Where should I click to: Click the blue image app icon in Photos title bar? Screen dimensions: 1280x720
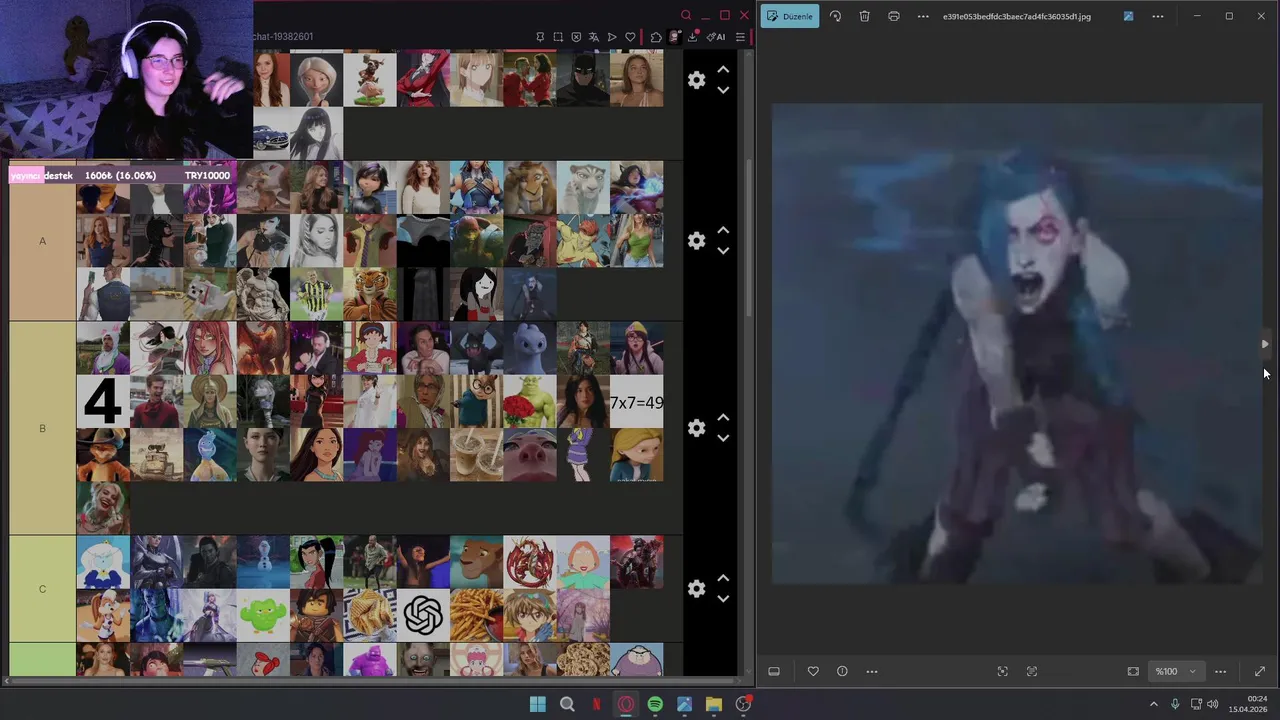click(1128, 16)
